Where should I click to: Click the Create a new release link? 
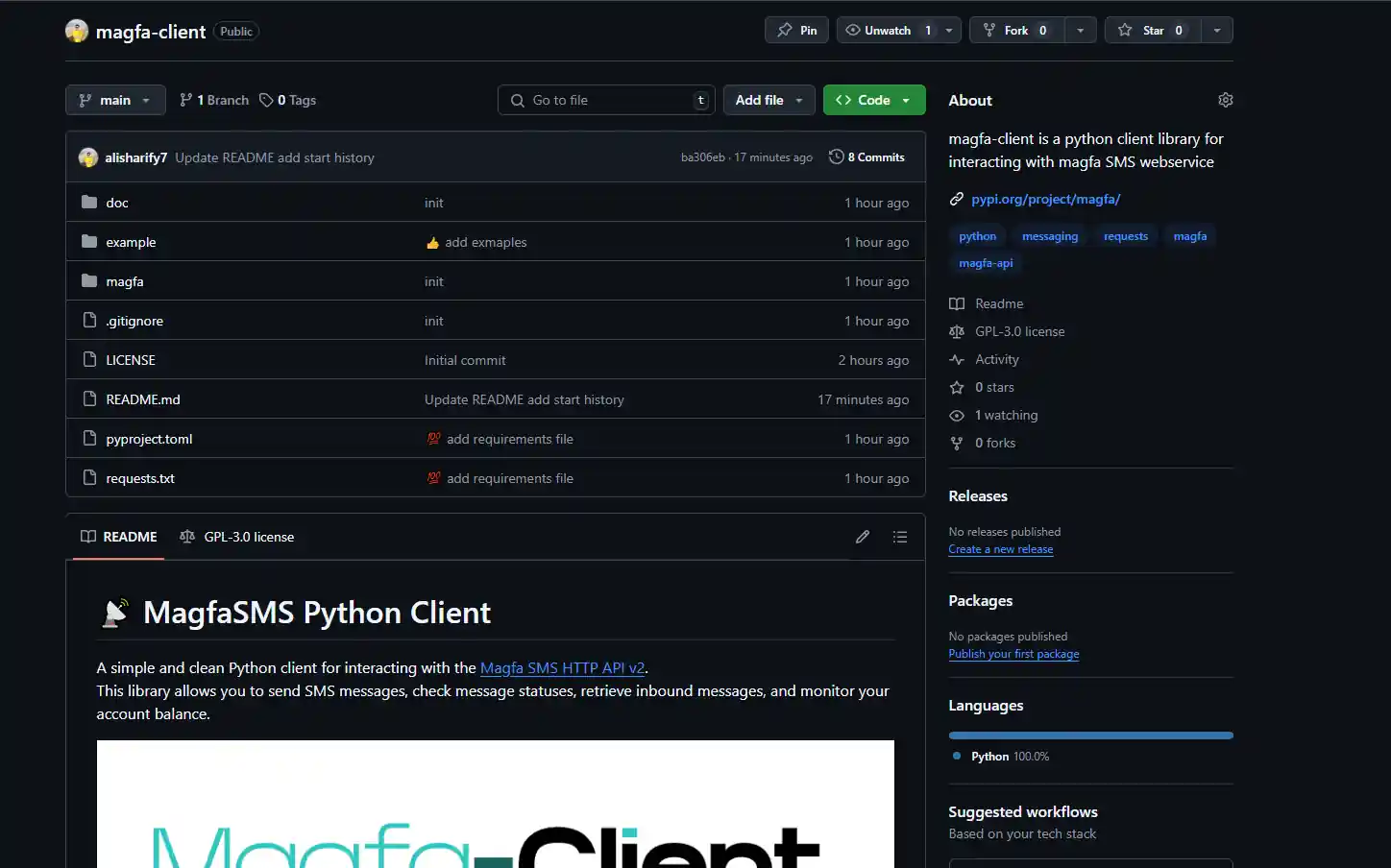1000,549
